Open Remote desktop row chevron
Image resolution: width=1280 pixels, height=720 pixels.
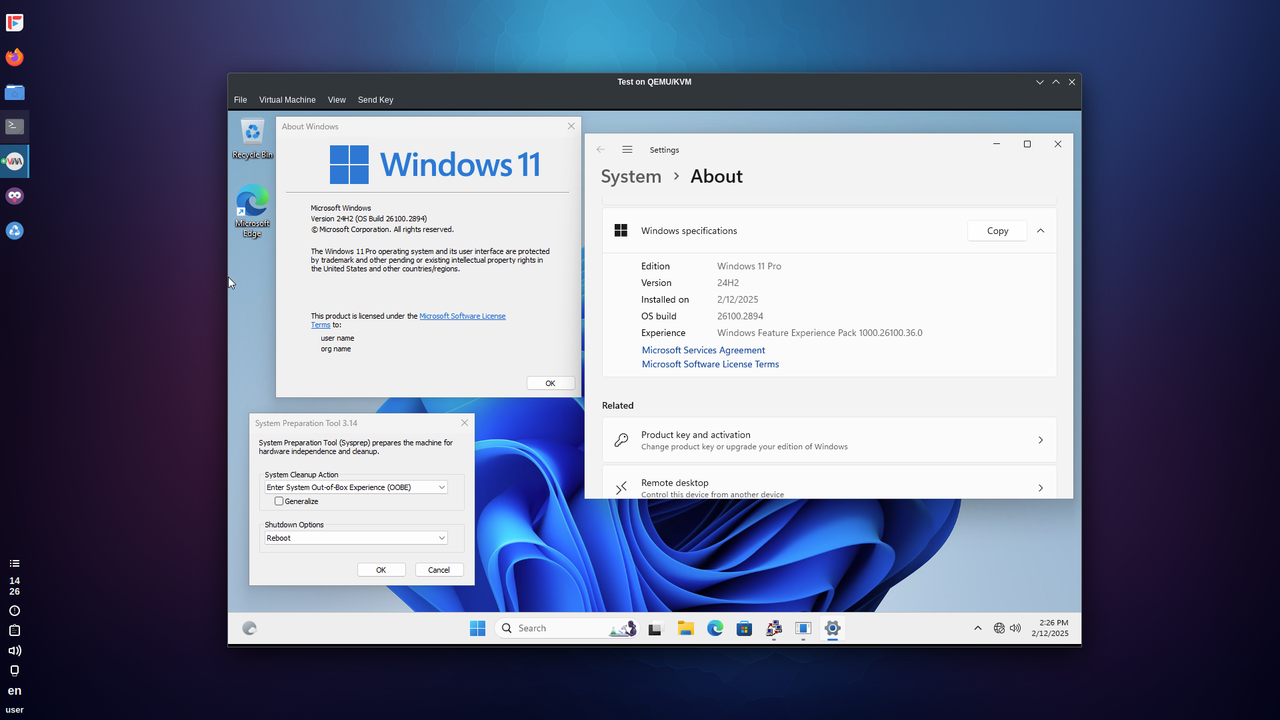tap(1040, 488)
